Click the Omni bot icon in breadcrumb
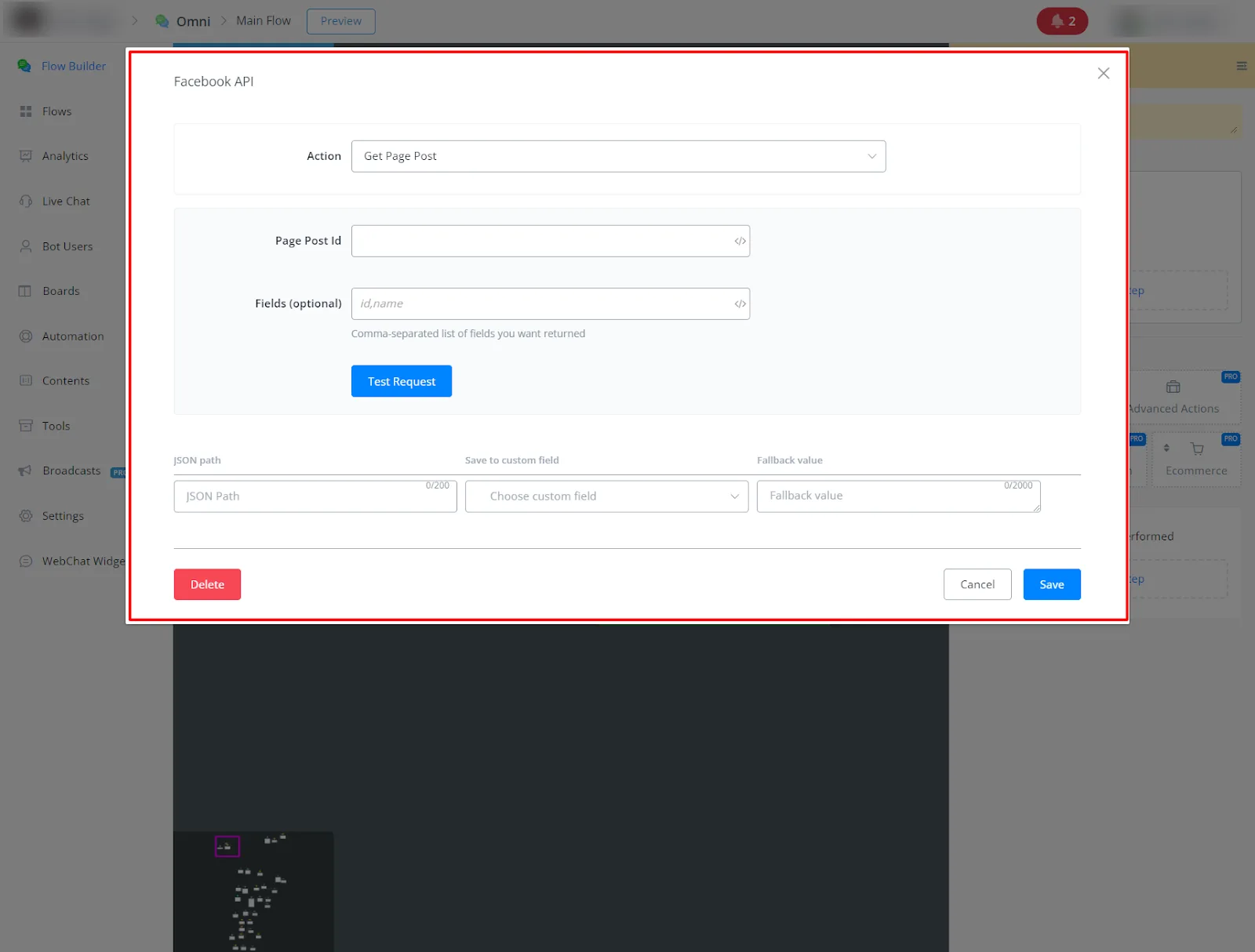This screenshot has height=952, width=1255. (162, 21)
